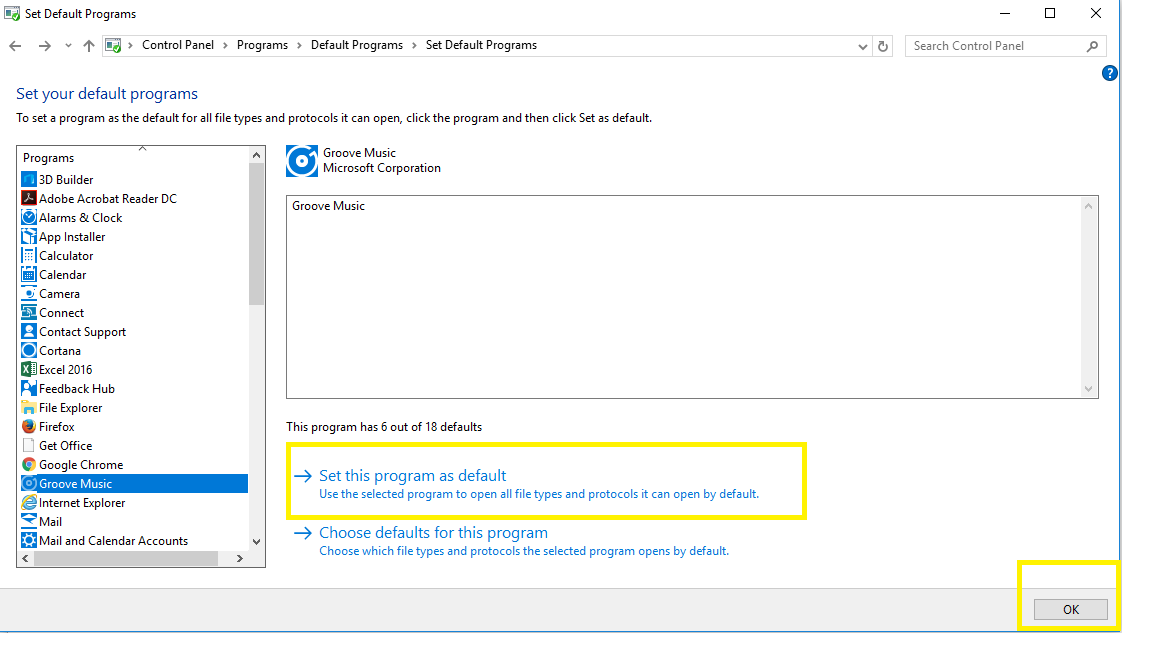Click the Connect app icon
The image size is (1152, 648).
coord(29,313)
